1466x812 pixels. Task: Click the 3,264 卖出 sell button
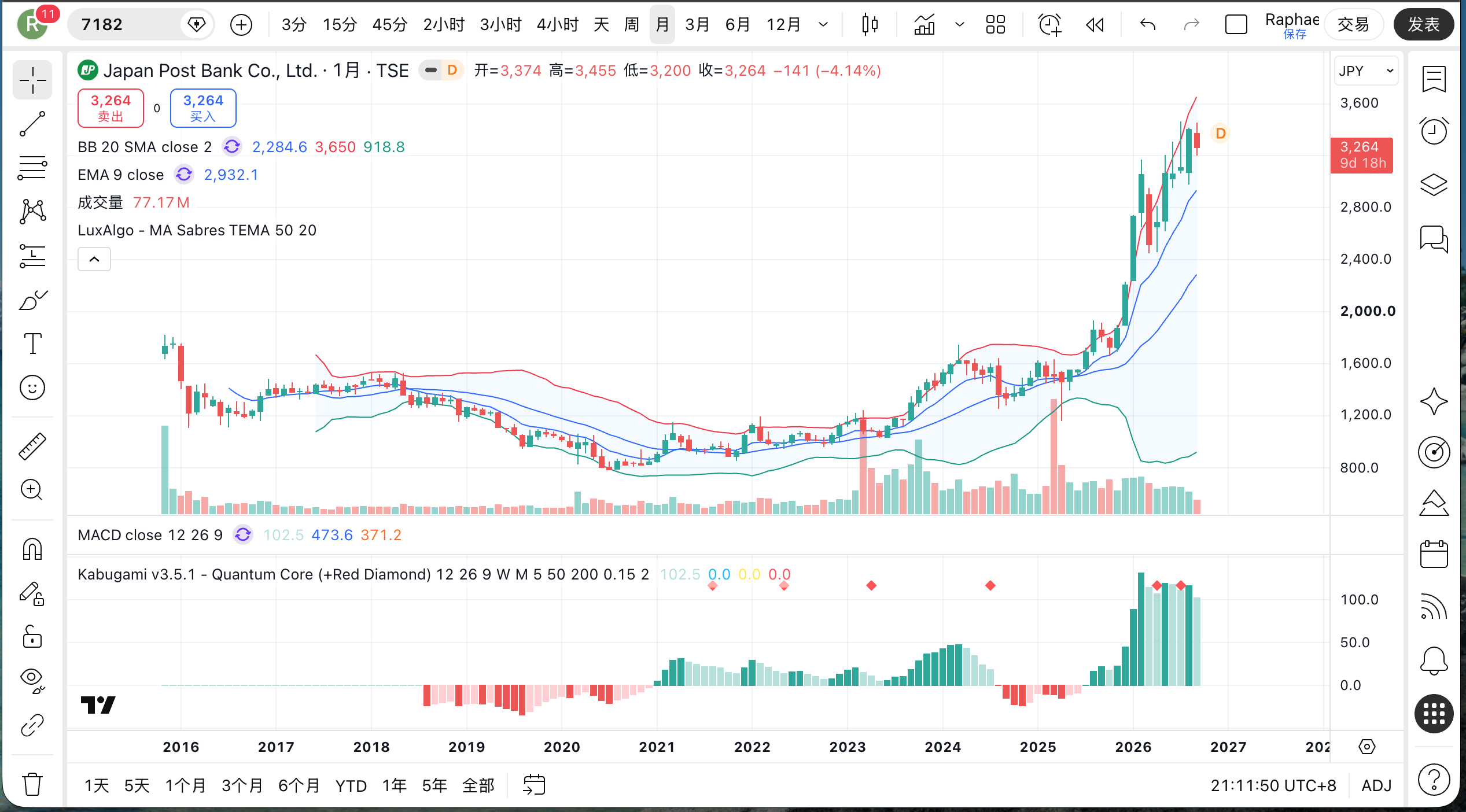[x=110, y=108]
